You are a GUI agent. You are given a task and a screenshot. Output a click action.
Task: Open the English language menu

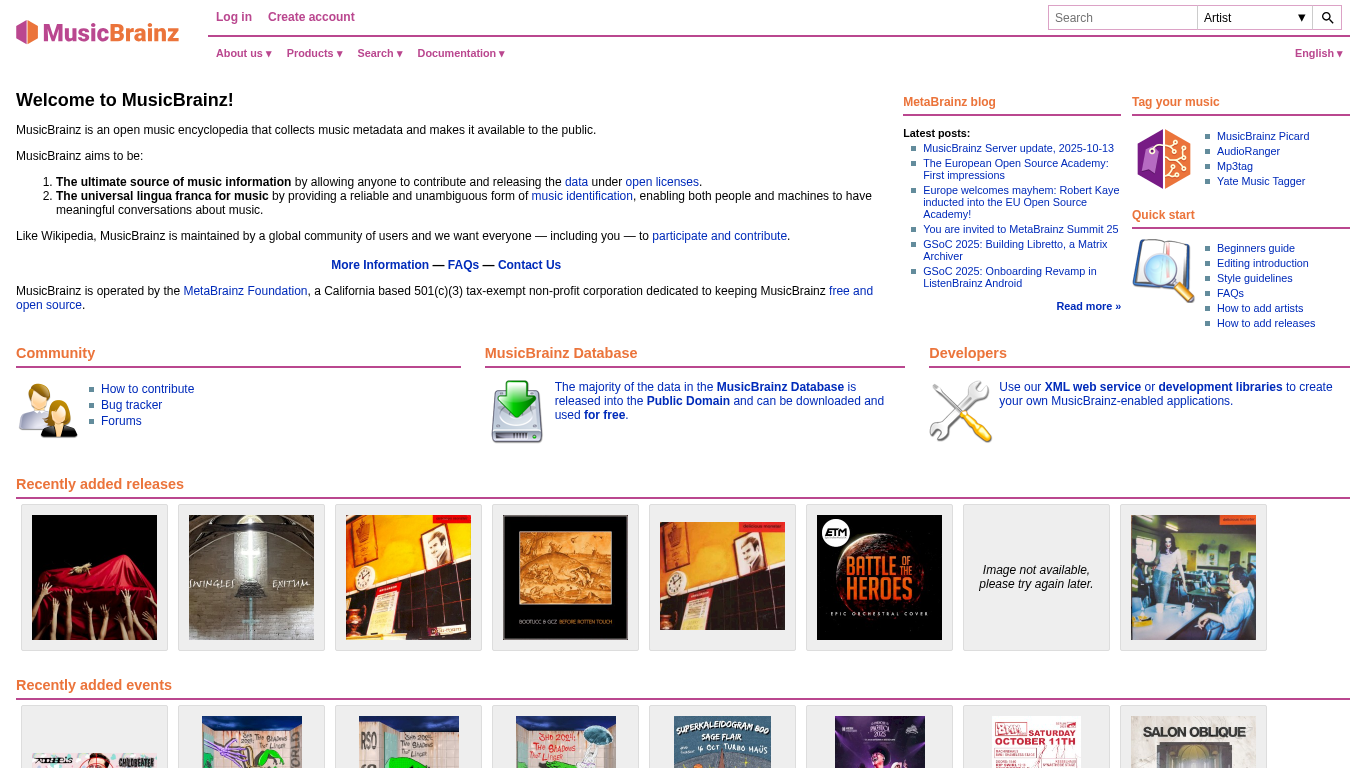click(x=1319, y=53)
